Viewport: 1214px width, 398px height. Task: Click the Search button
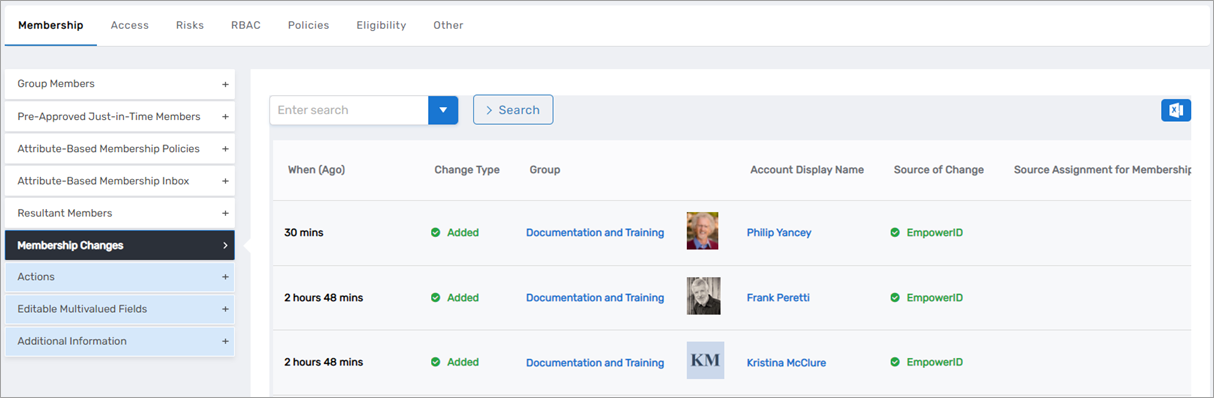coord(513,110)
